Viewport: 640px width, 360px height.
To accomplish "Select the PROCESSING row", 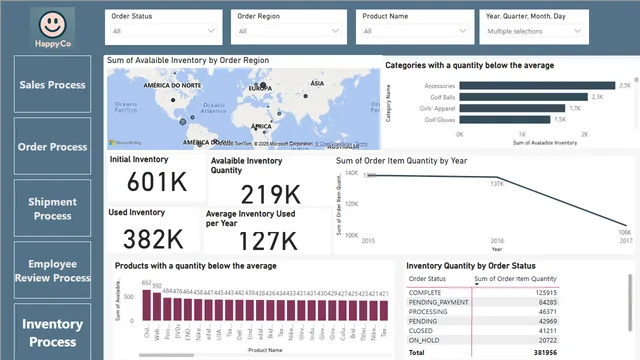I will pos(483,311).
